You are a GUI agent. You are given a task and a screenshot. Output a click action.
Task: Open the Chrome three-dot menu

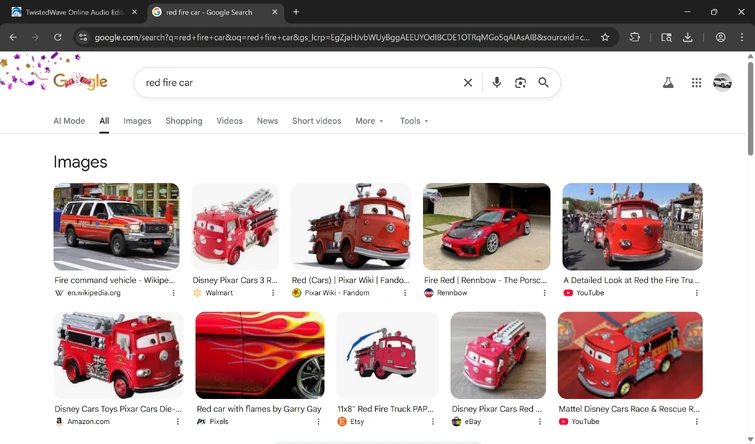point(742,37)
